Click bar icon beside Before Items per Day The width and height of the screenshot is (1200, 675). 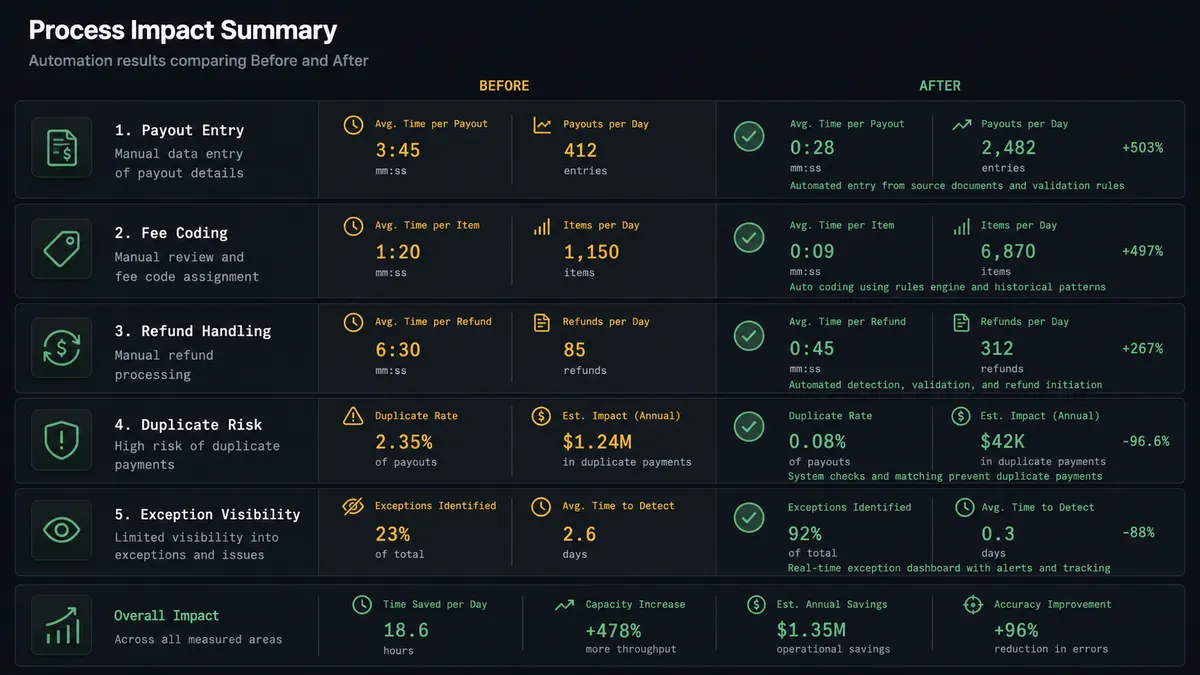(542, 226)
